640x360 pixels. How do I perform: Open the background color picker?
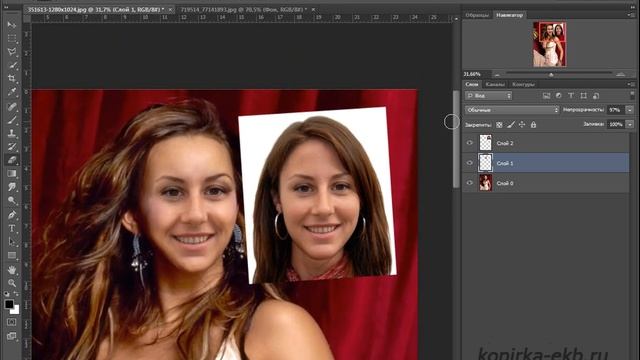16,311
